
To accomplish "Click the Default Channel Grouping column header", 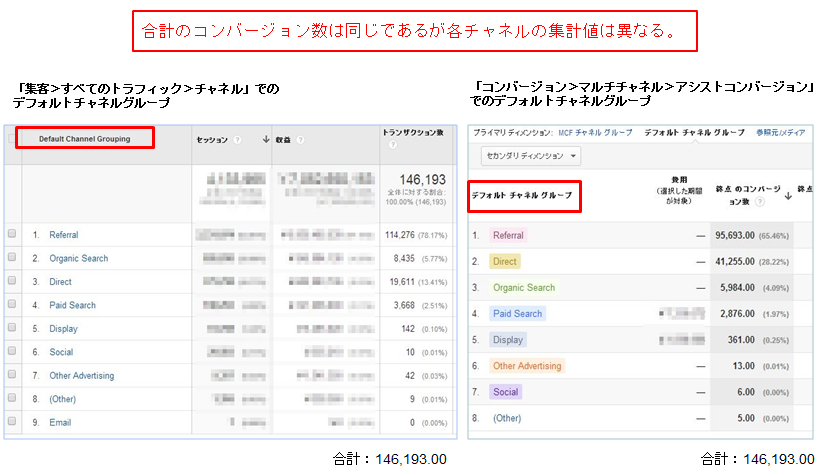I will [84, 139].
